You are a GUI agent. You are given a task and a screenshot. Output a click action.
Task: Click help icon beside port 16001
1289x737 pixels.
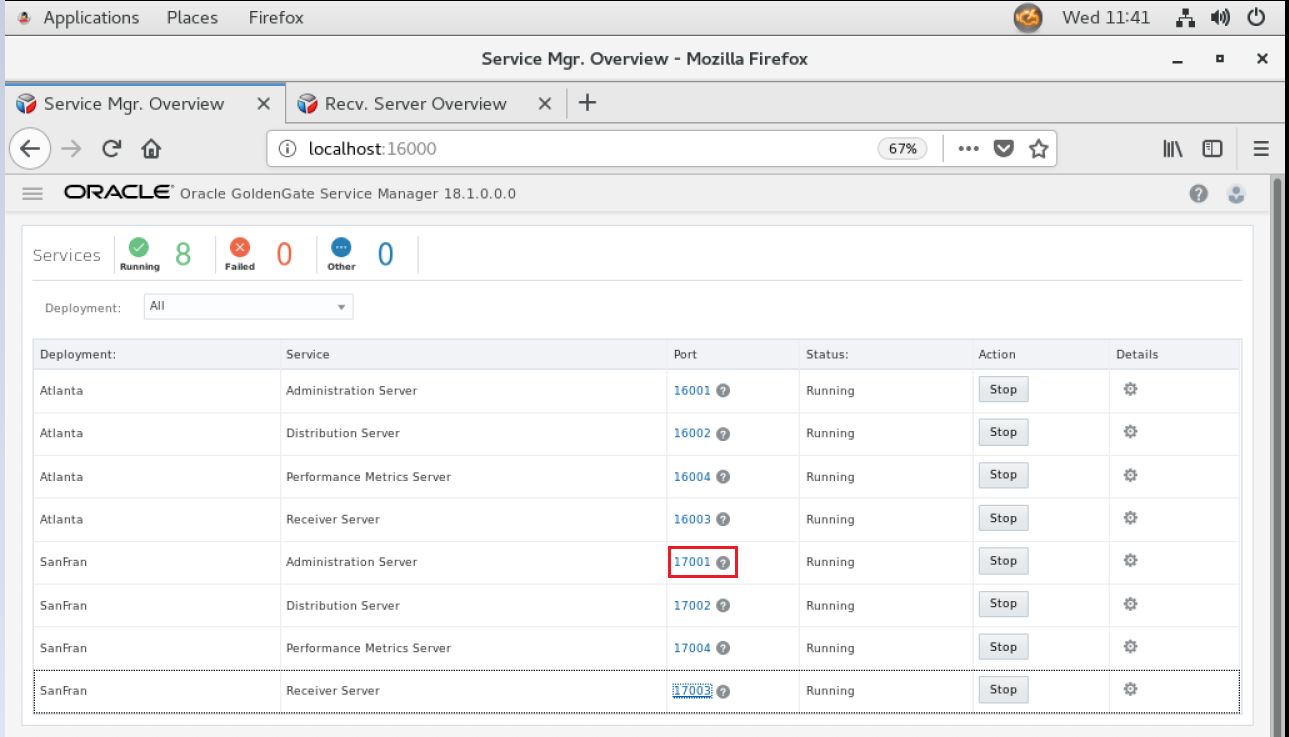pyautogui.click(x=722, y=391)
